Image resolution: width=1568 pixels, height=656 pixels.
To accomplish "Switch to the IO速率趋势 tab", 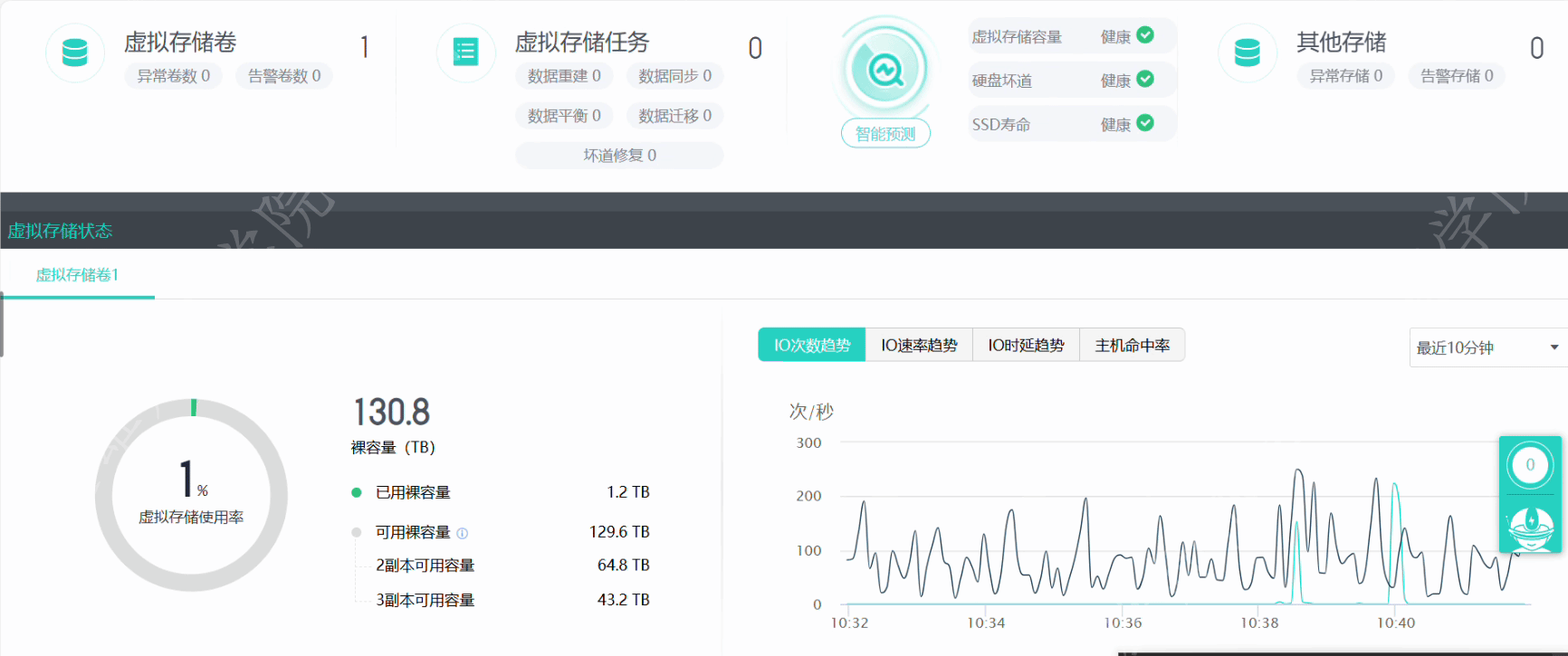I will 919,345.
